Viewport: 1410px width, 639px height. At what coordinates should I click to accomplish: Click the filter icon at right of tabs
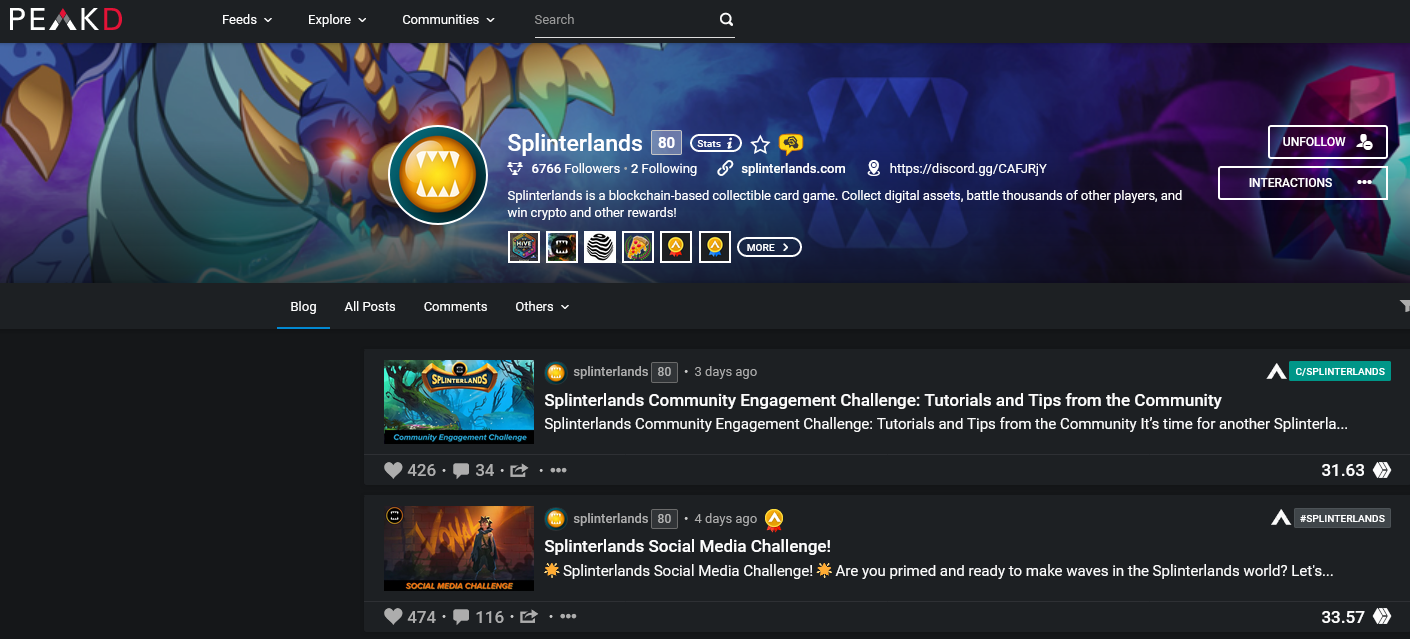click(x=1404, y=306)
